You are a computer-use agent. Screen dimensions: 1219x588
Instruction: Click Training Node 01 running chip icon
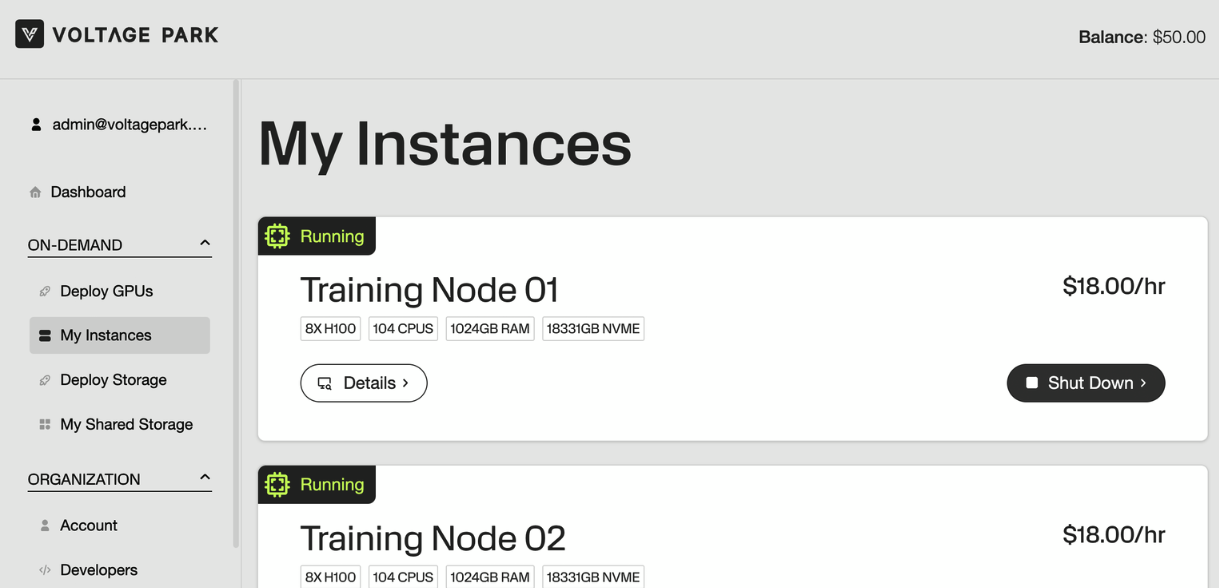point(277,236)
